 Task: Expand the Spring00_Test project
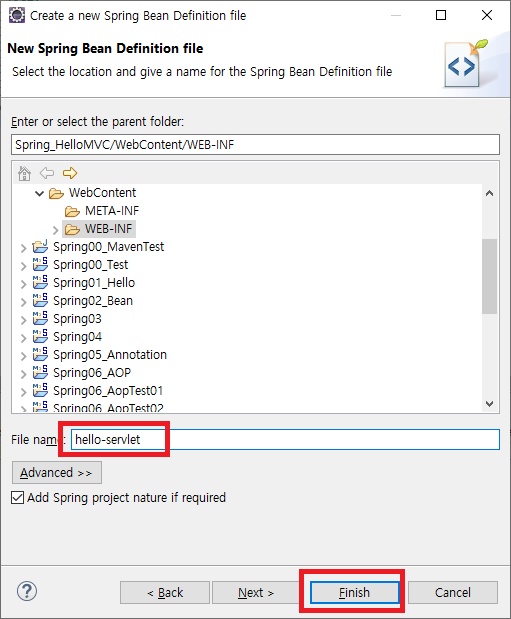pos(24,266)
